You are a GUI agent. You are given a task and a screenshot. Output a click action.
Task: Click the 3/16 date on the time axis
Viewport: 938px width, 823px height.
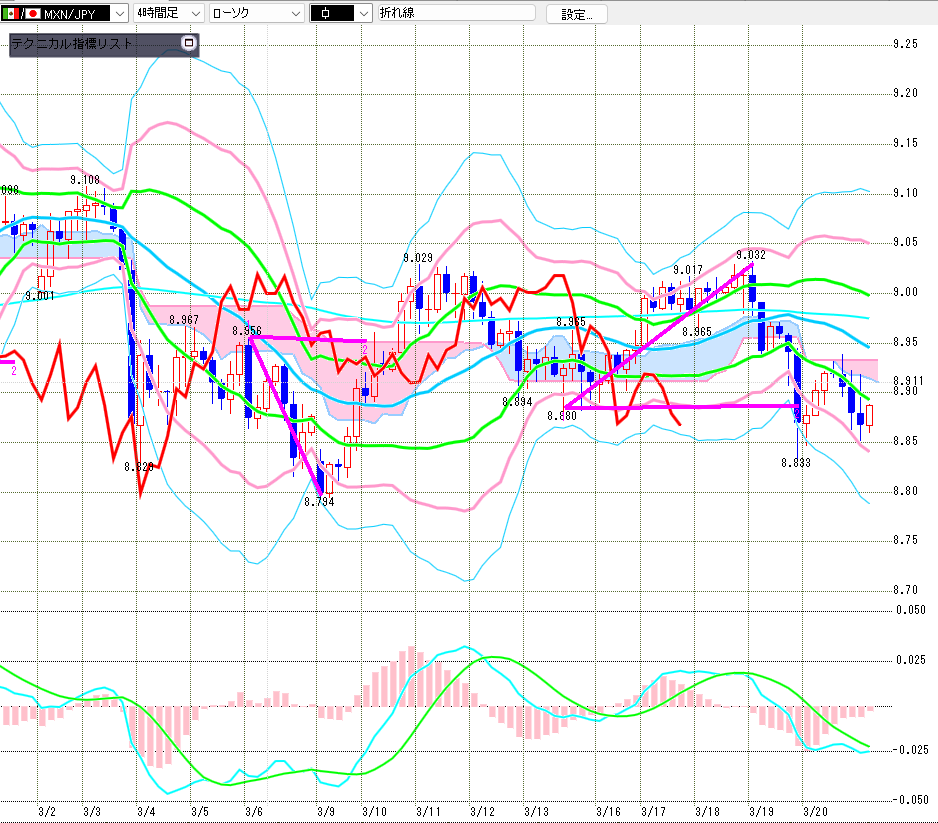[607, 811]
